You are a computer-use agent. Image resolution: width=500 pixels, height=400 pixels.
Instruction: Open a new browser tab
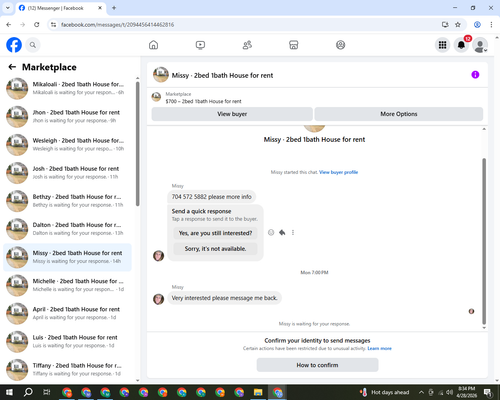tap(114, 8)
